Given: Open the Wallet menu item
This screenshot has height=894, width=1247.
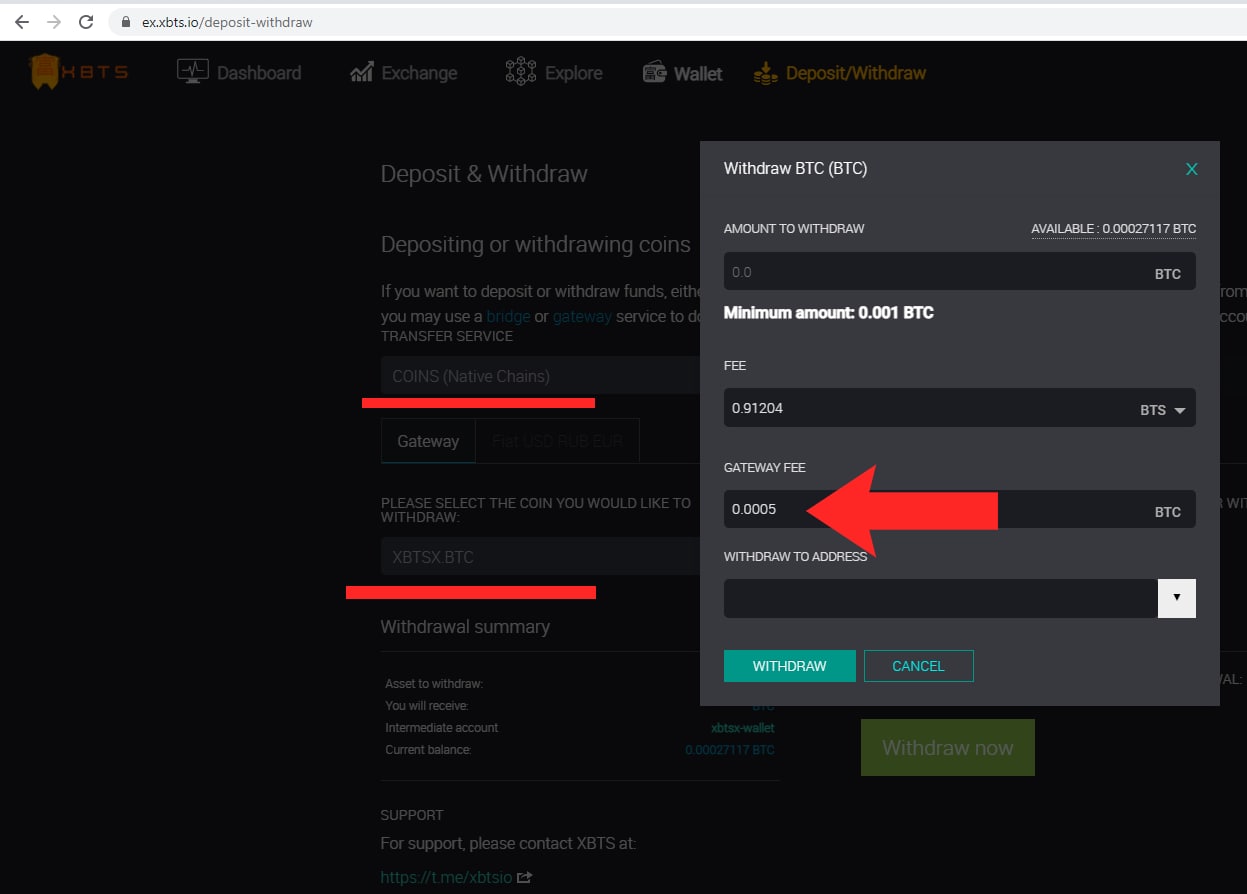Looking at the screenshot, I should coord(683,72).
